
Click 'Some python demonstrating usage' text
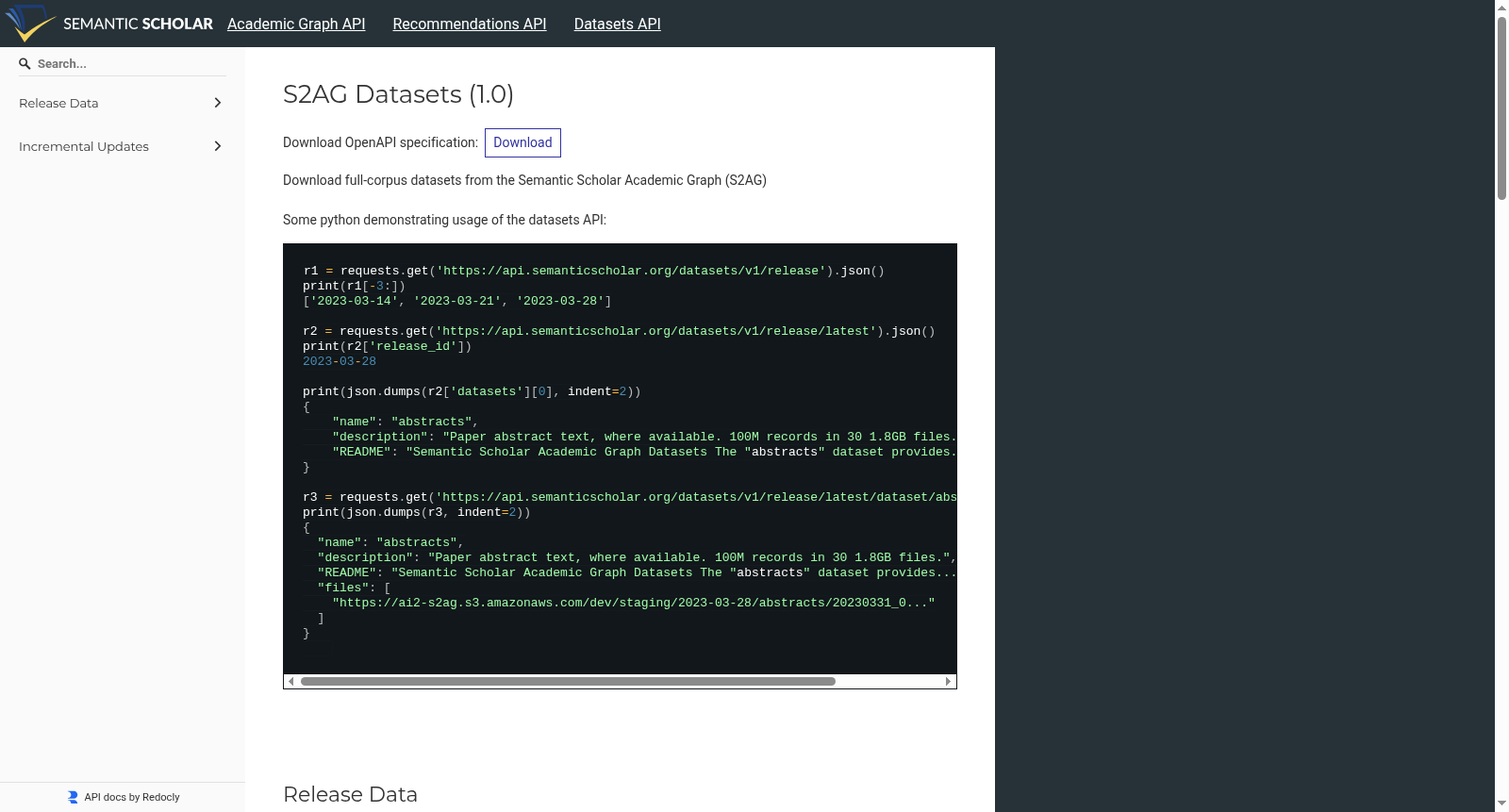tap(444, 220)
